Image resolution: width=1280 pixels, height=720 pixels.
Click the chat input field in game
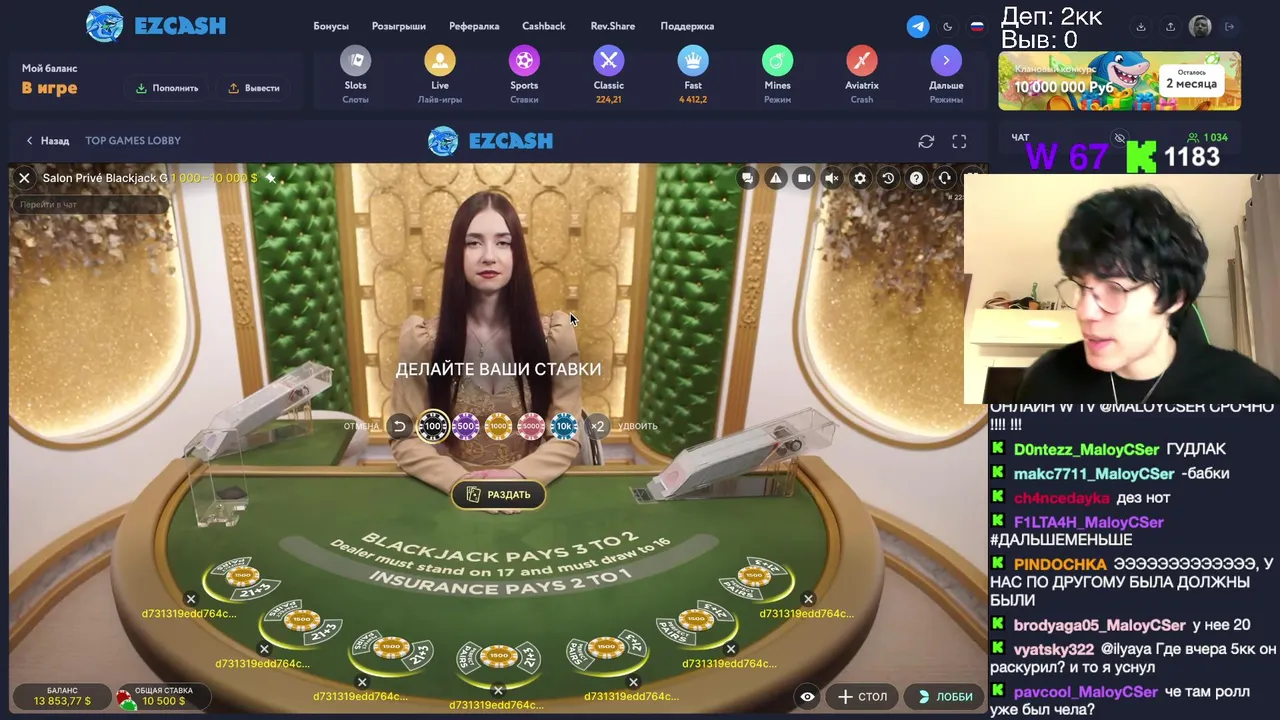(x=90, y=204)
